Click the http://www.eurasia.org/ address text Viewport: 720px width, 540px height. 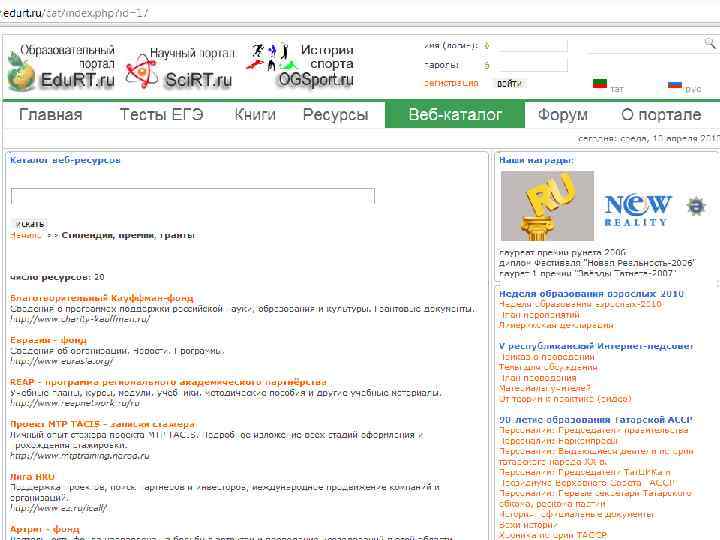(x=62, y=361)
